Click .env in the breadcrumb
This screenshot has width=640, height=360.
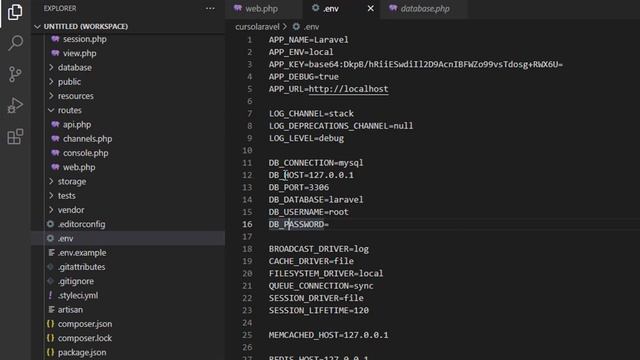[311, 27]
